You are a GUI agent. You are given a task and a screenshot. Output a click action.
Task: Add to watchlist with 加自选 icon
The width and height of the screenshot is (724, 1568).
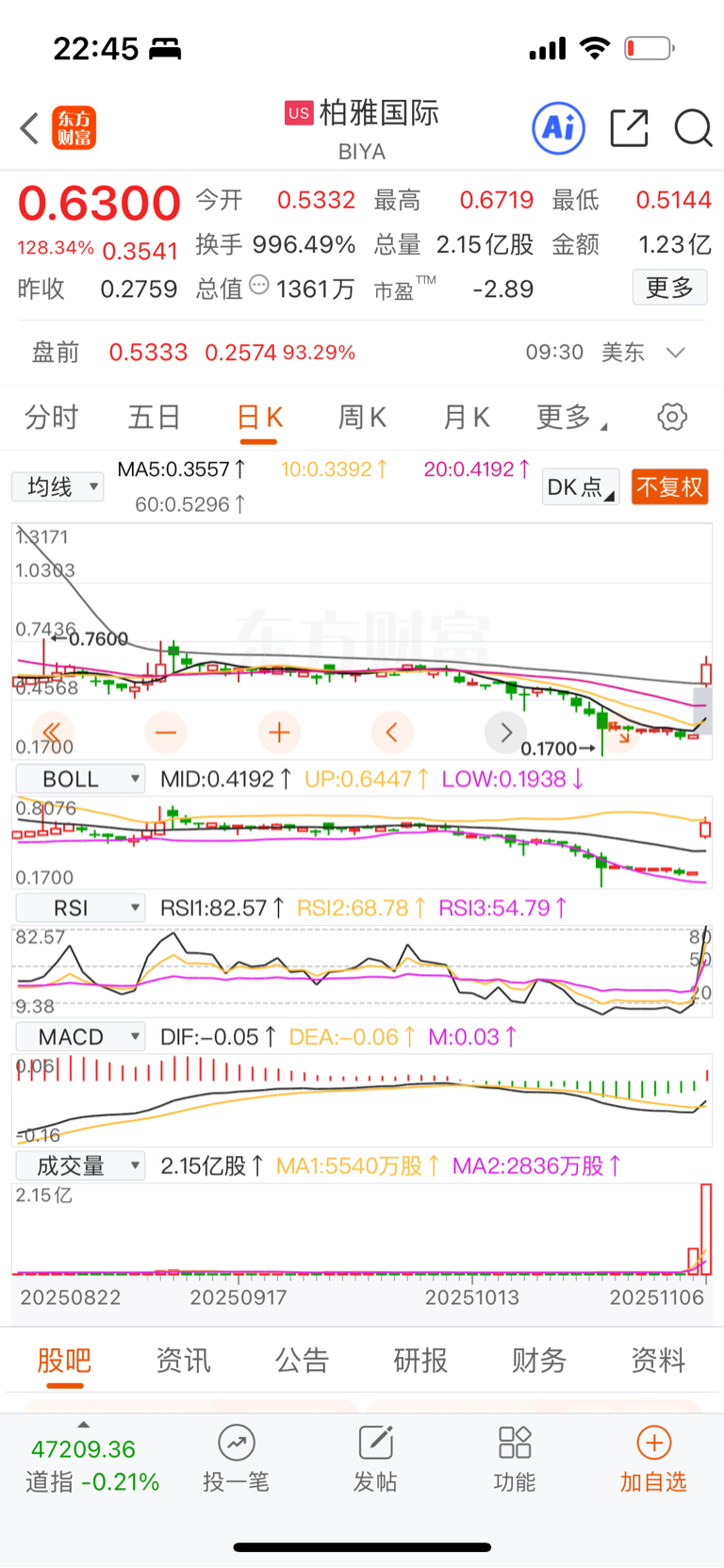[654, 1443]
